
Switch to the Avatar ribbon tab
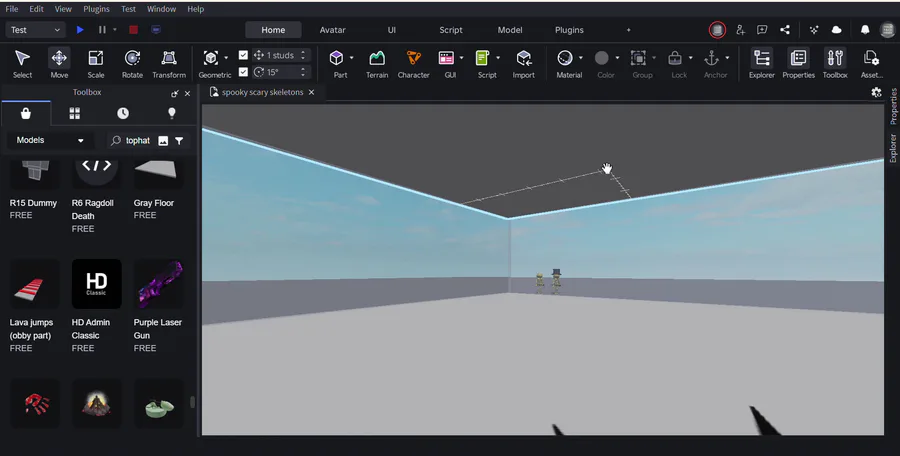click(x=332, y=30)
